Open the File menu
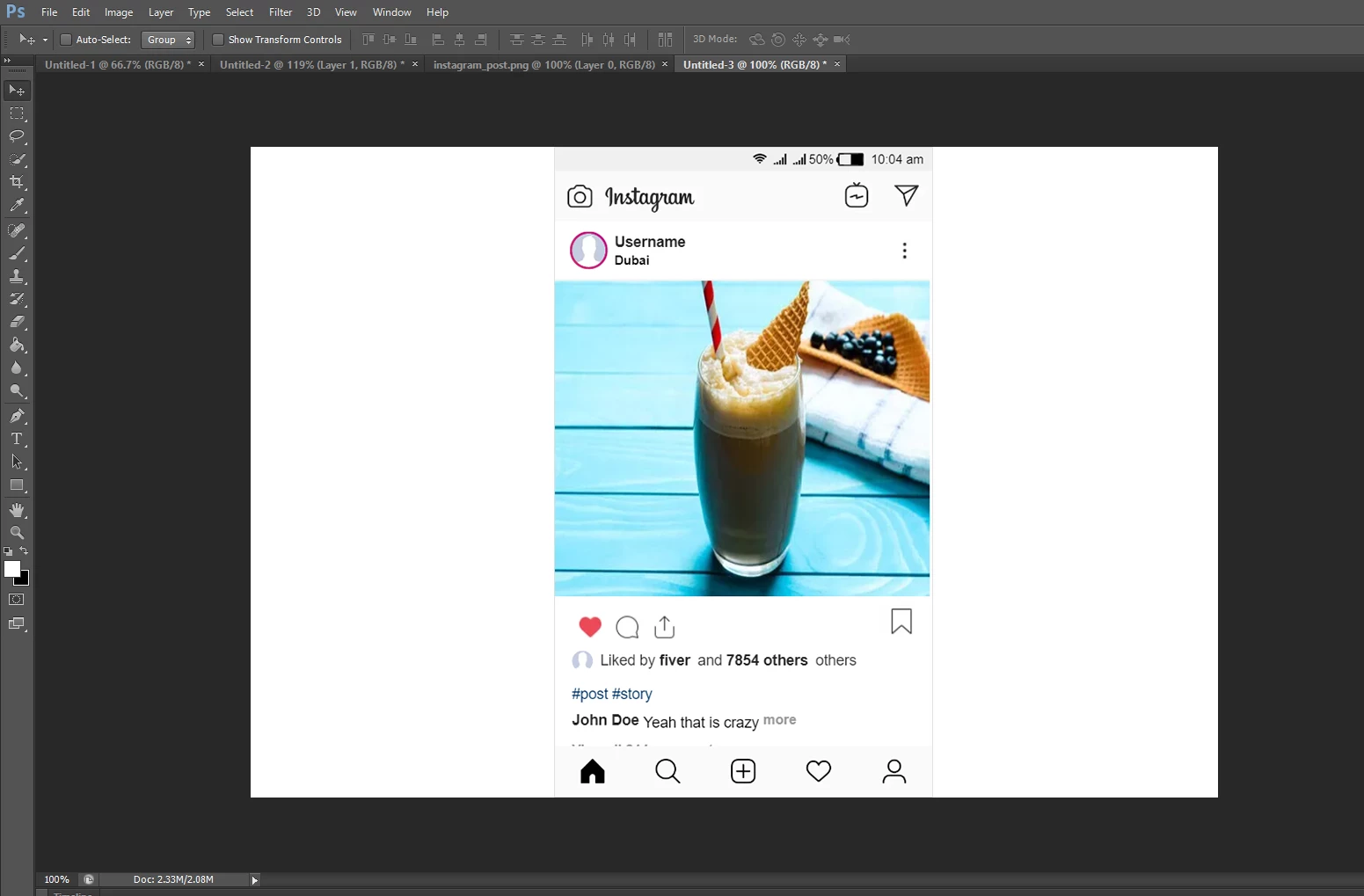 pyautogui.click(x=49, y=12)
